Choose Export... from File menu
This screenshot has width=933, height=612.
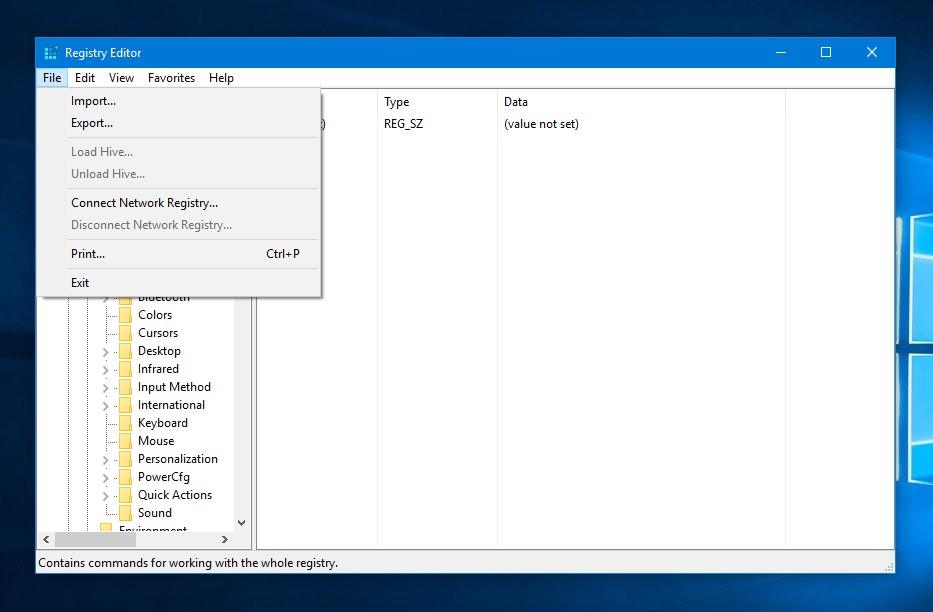(179, 123)
